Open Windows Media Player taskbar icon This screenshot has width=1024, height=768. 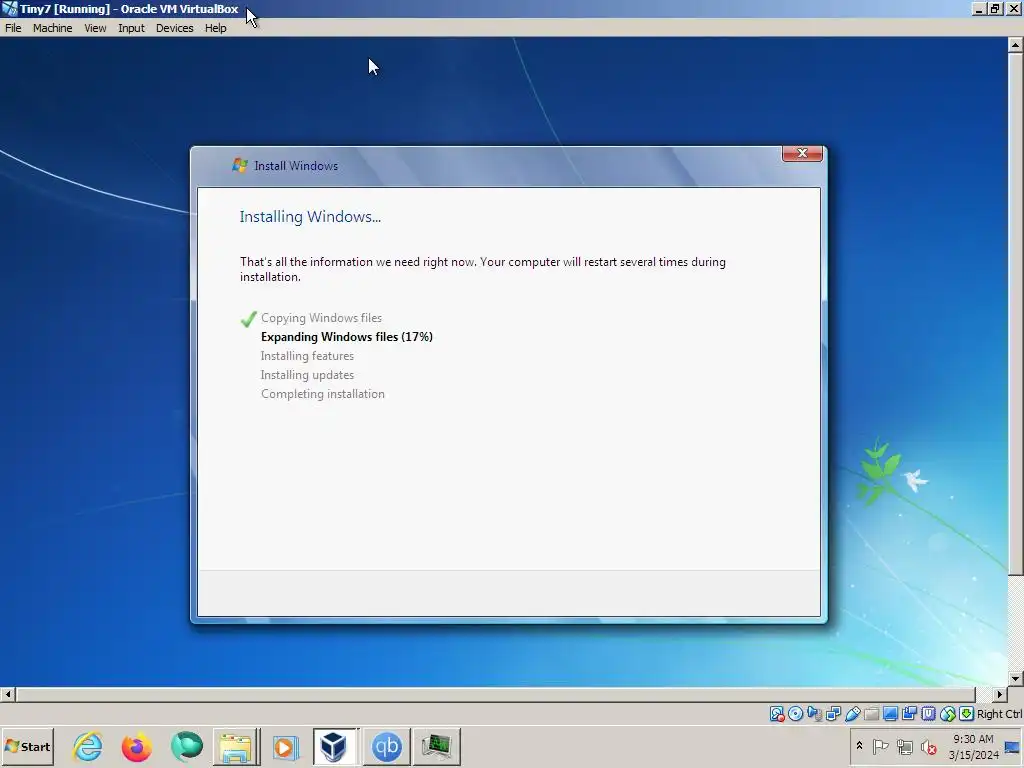[x=285, y=746]
